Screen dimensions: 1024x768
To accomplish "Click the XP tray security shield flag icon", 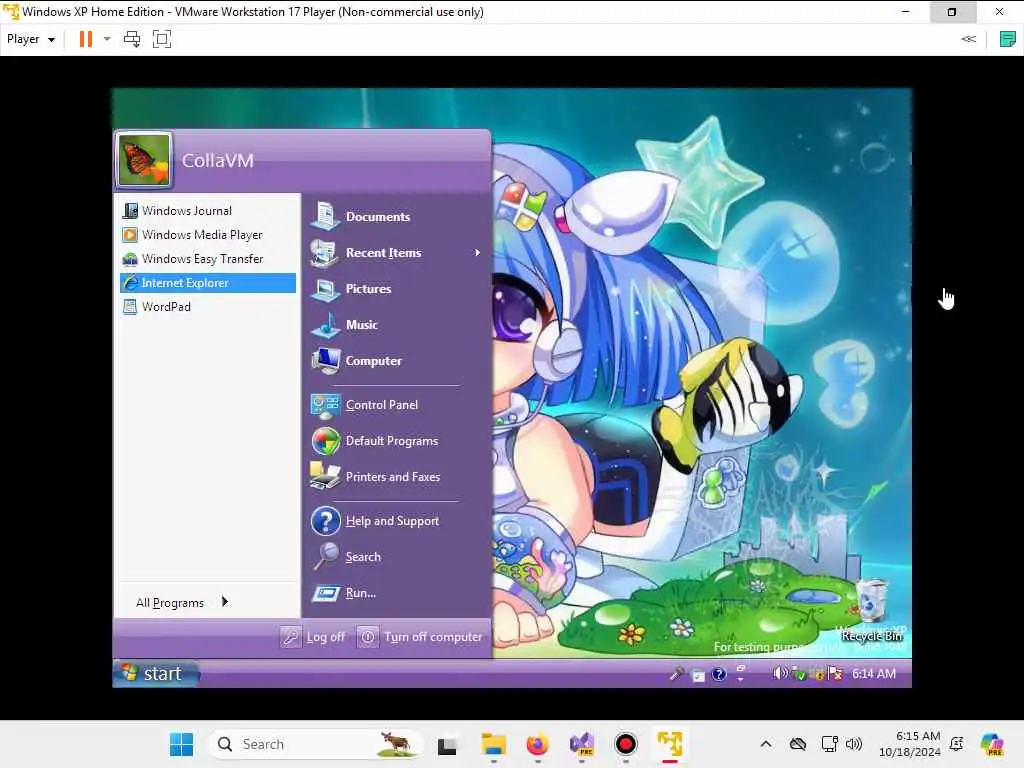I will coord(835,673).
